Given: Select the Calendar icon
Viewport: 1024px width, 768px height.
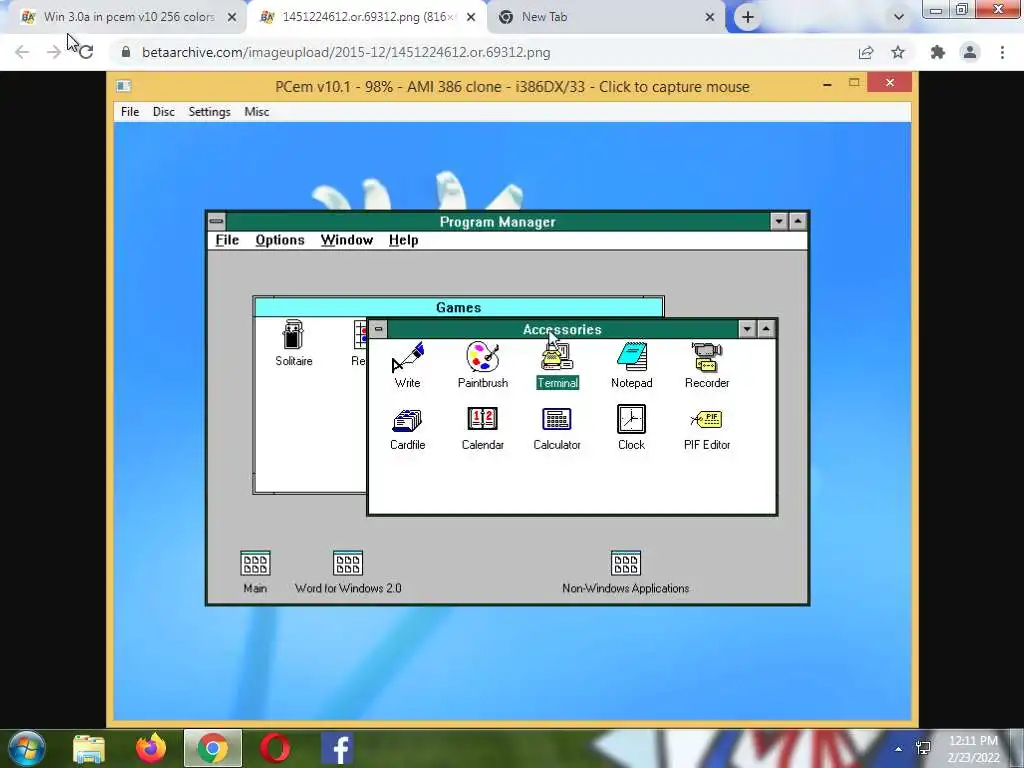Looking at the screenshot, I should coord(483,428).
